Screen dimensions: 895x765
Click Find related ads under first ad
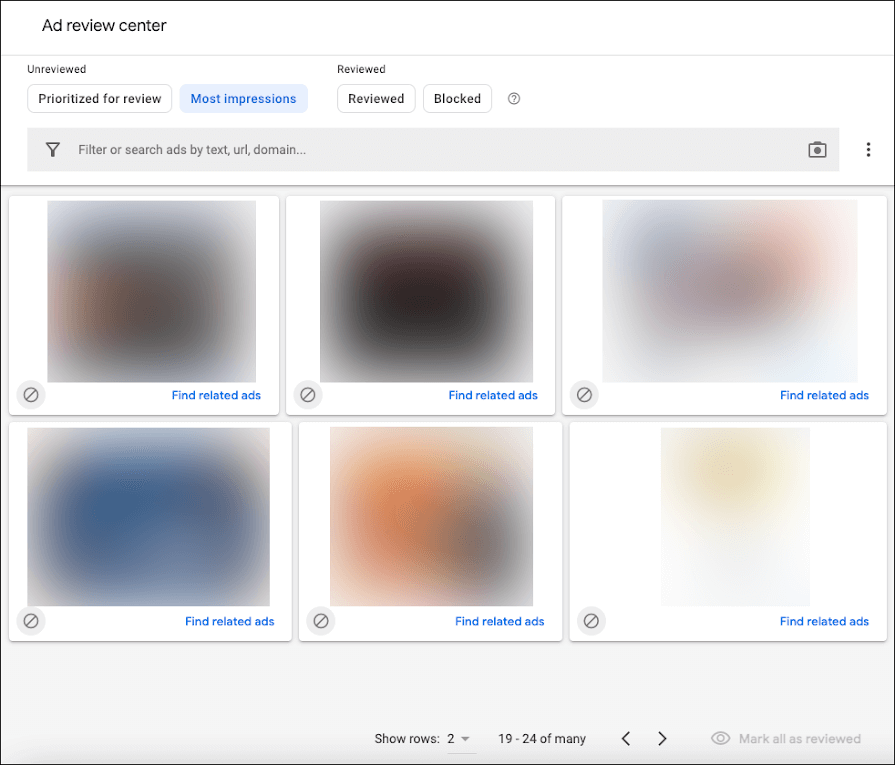tap(216, 395)
